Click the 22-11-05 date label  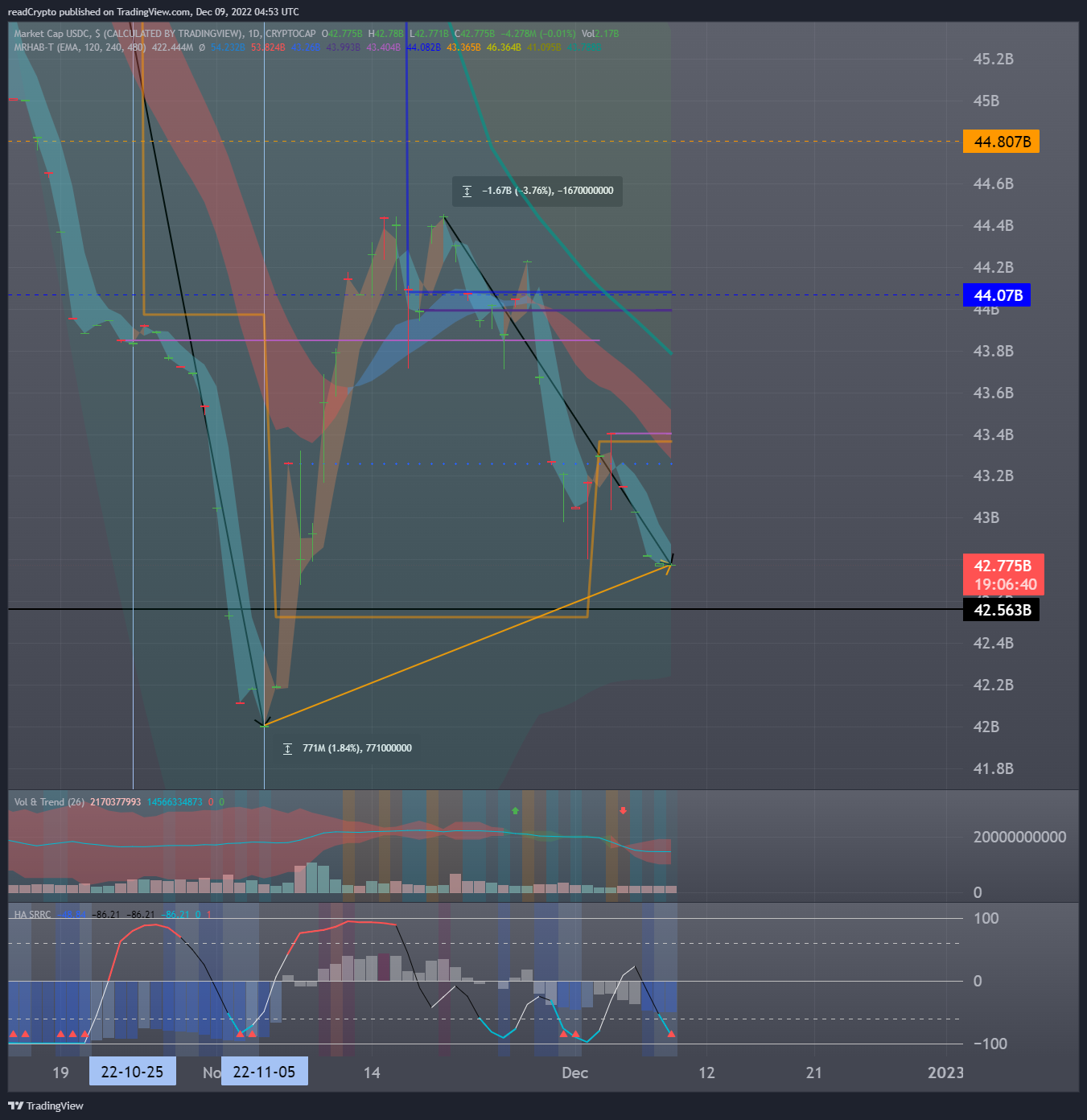point(264,1072)
